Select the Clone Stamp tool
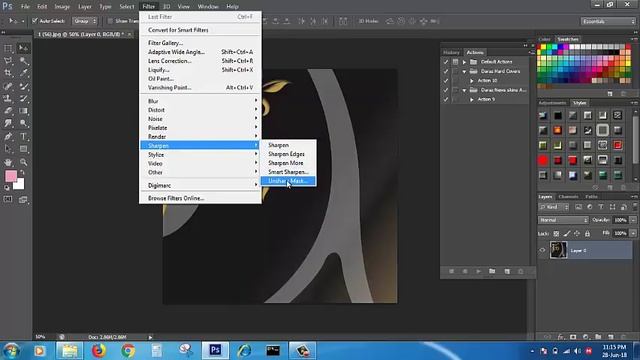This screenshot has height=360, width=640. pyautogui.click(x=8, y=98)
